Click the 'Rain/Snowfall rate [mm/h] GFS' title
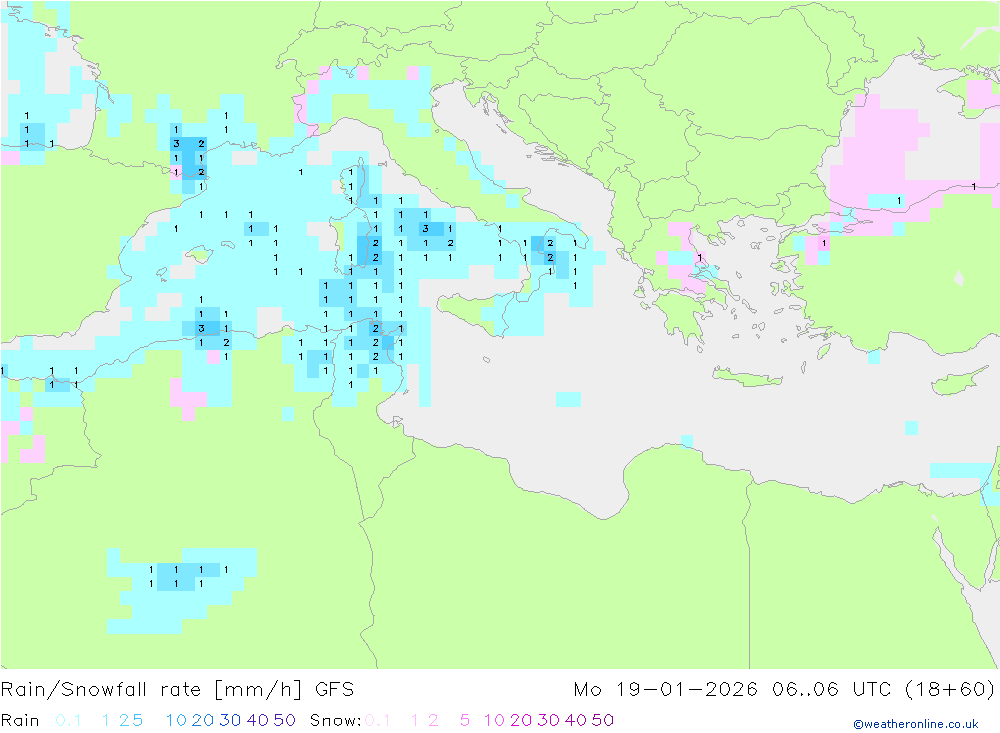 (x=177, y=689)
